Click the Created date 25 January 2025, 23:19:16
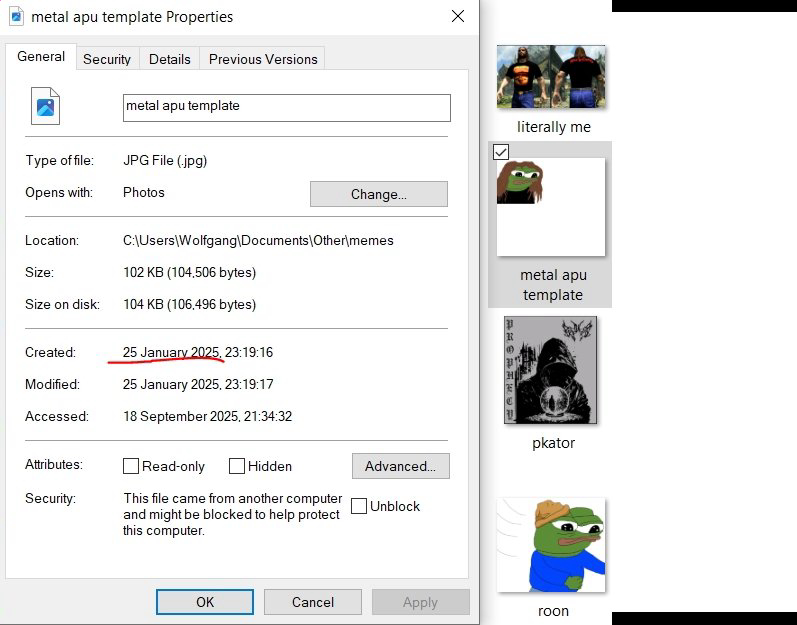797x625 pixels. 198,352
